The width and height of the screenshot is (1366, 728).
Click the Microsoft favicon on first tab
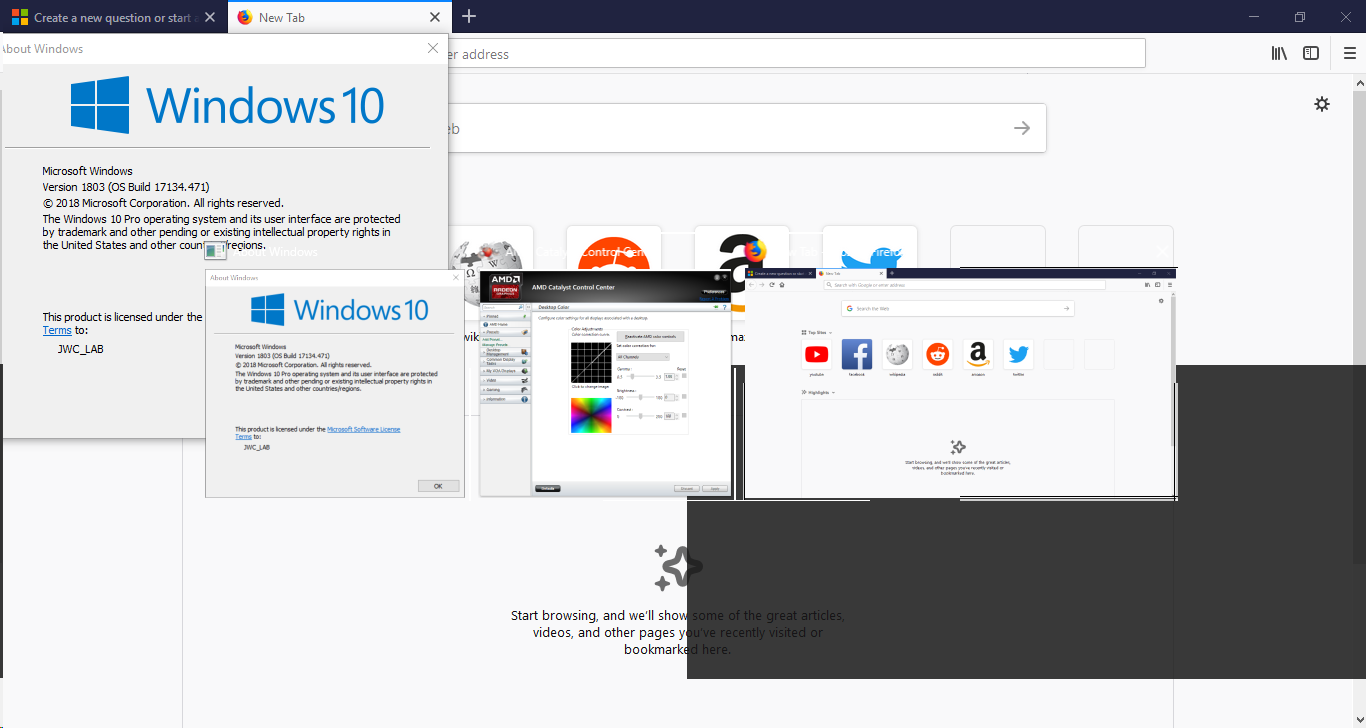tap(19, 17)
